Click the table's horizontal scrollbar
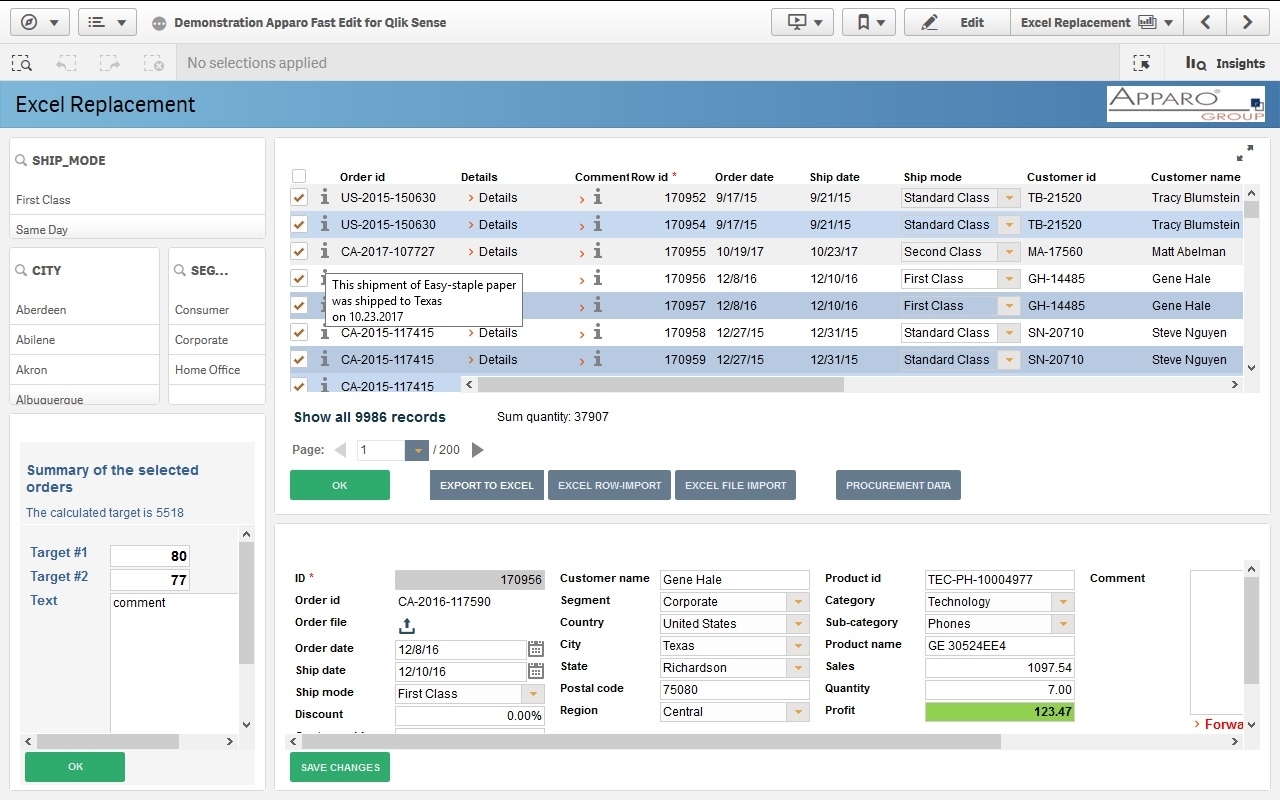 [660, 384]
